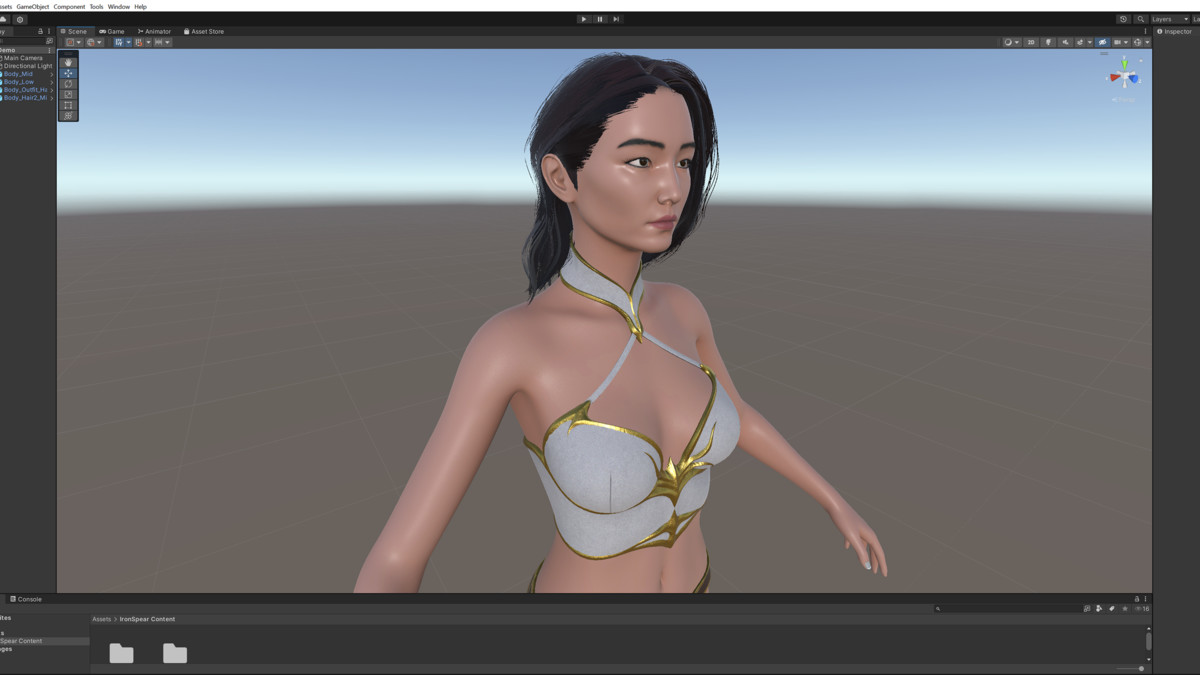Open the snap increment settings
Image resolution: width=1200 pixels, height=675 pixels.
point(159,42)
